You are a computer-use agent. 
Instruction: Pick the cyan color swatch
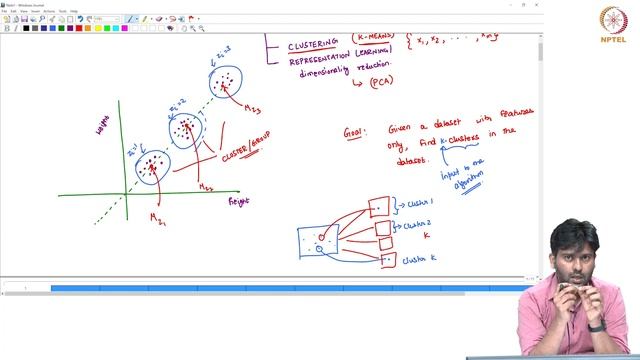pos(116,28)
